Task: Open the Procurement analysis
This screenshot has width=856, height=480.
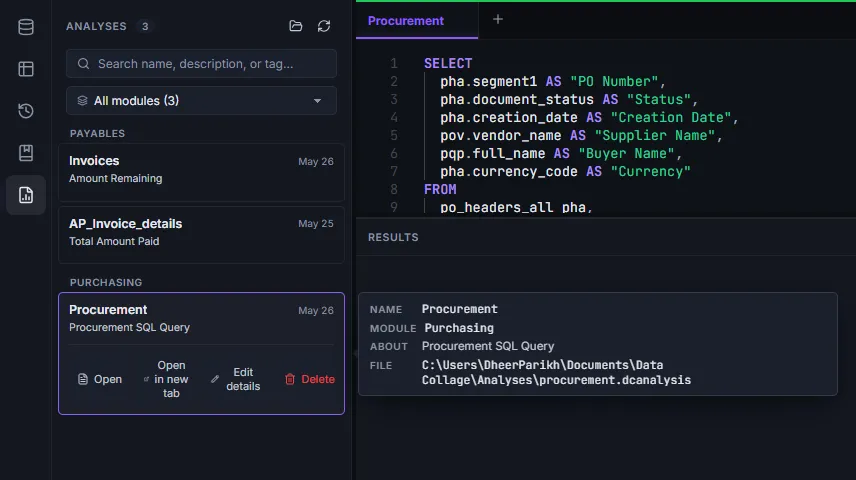Action: 100,379
